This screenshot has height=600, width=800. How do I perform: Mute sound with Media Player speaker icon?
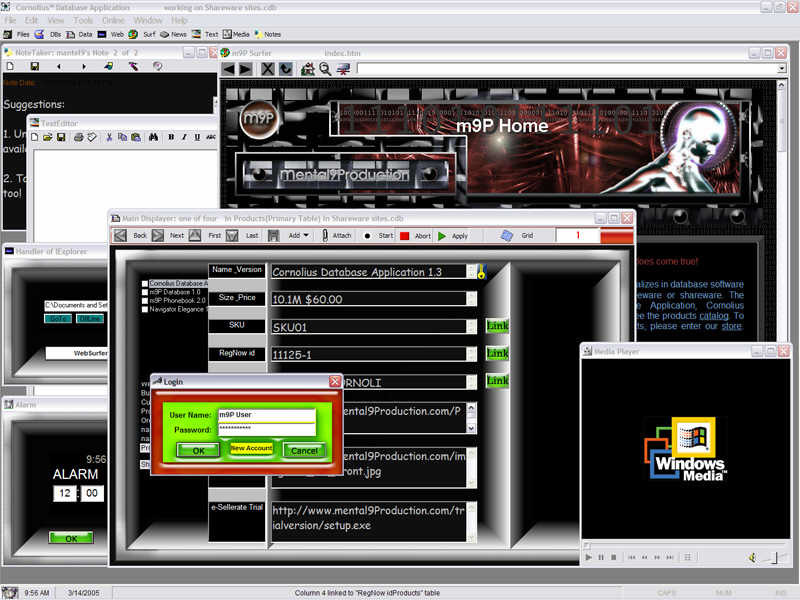click(x=752, y=558)
